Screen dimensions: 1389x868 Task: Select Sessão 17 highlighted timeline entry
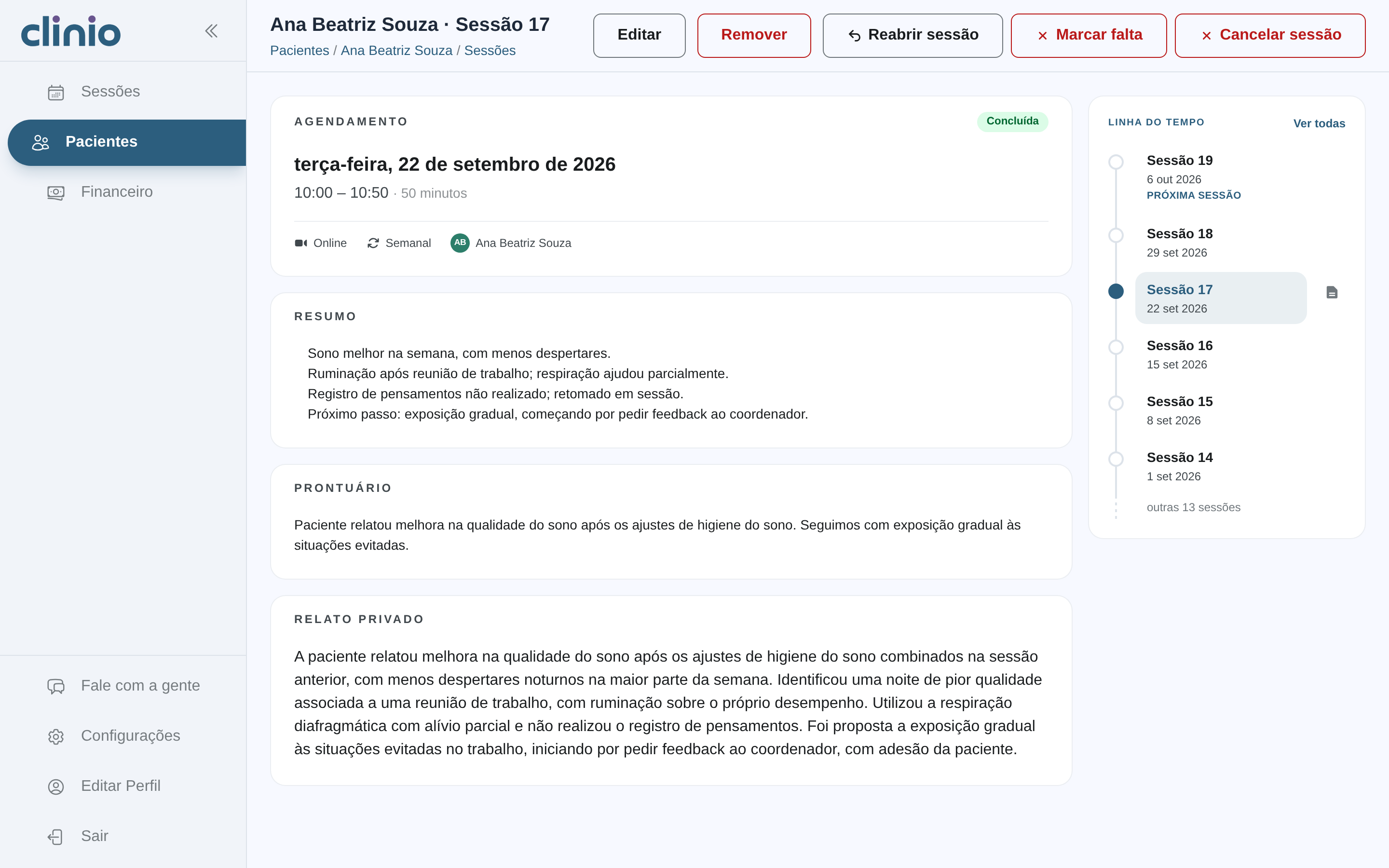coord(1221,298)
